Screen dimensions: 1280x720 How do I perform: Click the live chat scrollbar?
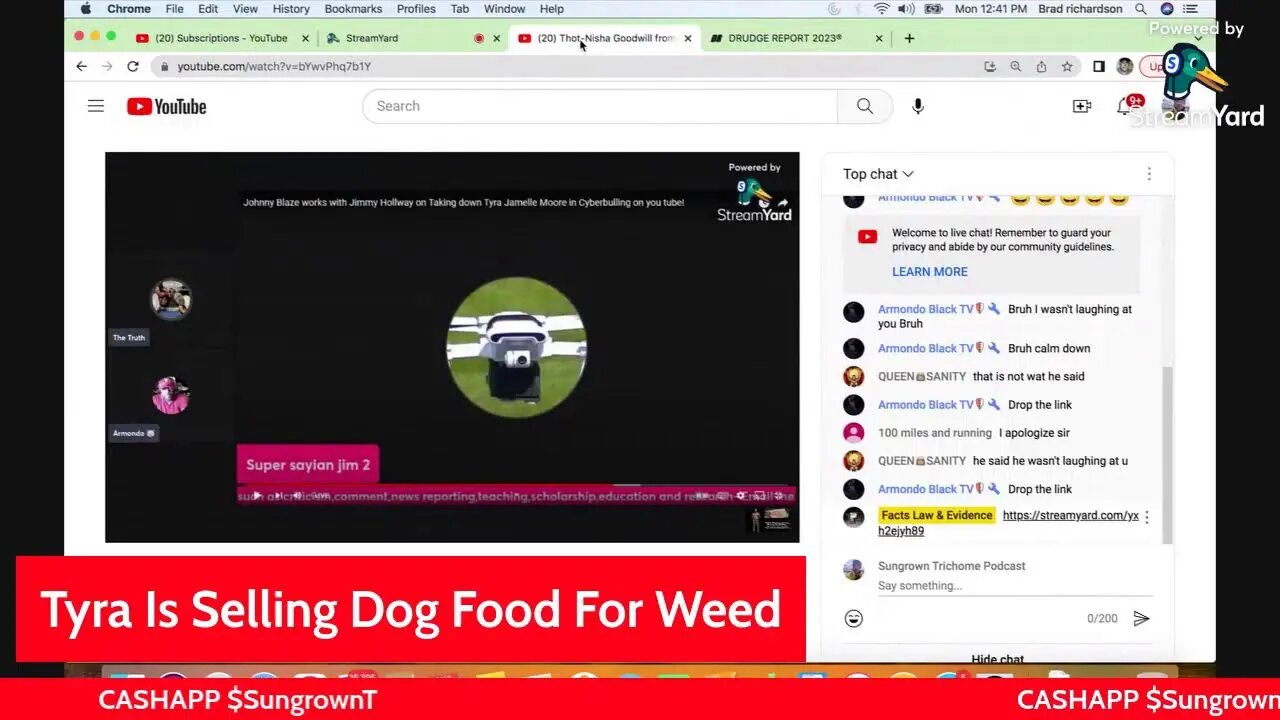[x=1167, y=455]
